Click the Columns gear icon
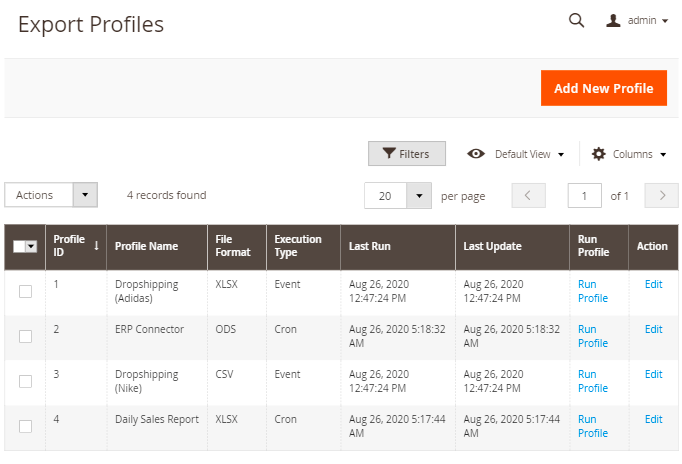Screen dimensions: 682x464 pyautogui.click(x=599, y=154)
